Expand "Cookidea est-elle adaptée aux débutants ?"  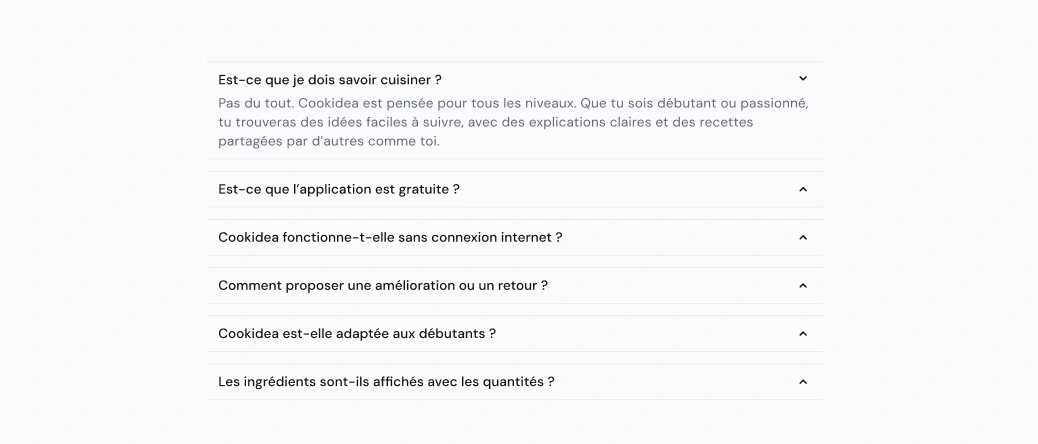[515, 334]
